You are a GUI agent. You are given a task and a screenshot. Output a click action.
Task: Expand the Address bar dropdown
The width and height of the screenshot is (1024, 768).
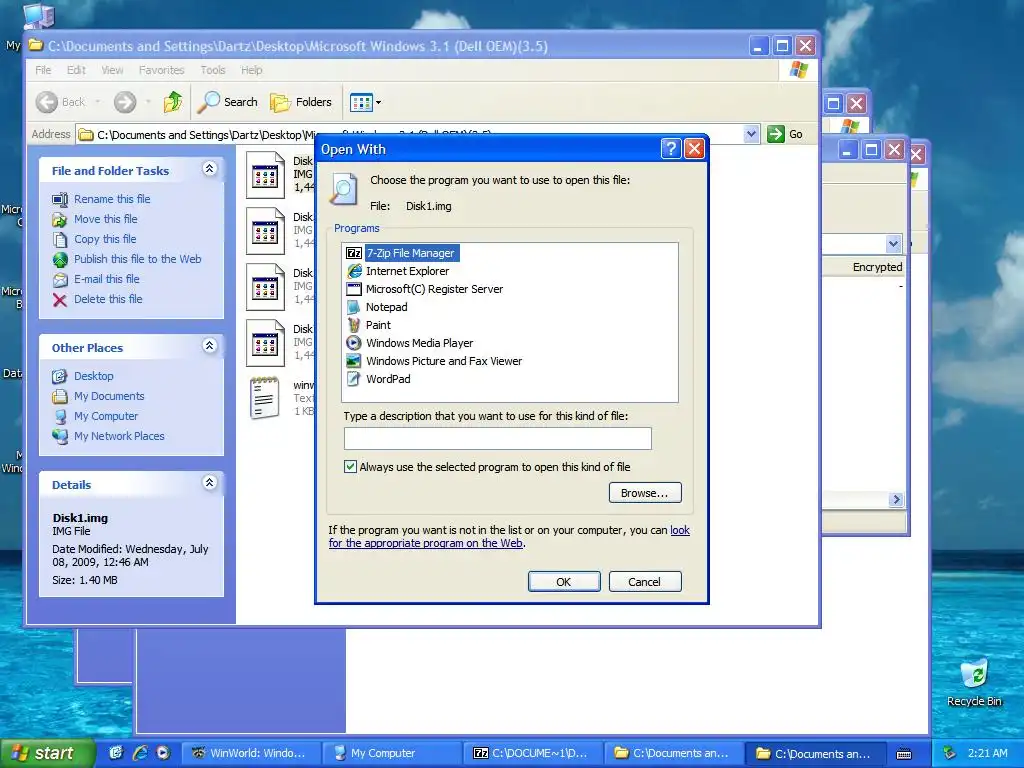(751, 134)
